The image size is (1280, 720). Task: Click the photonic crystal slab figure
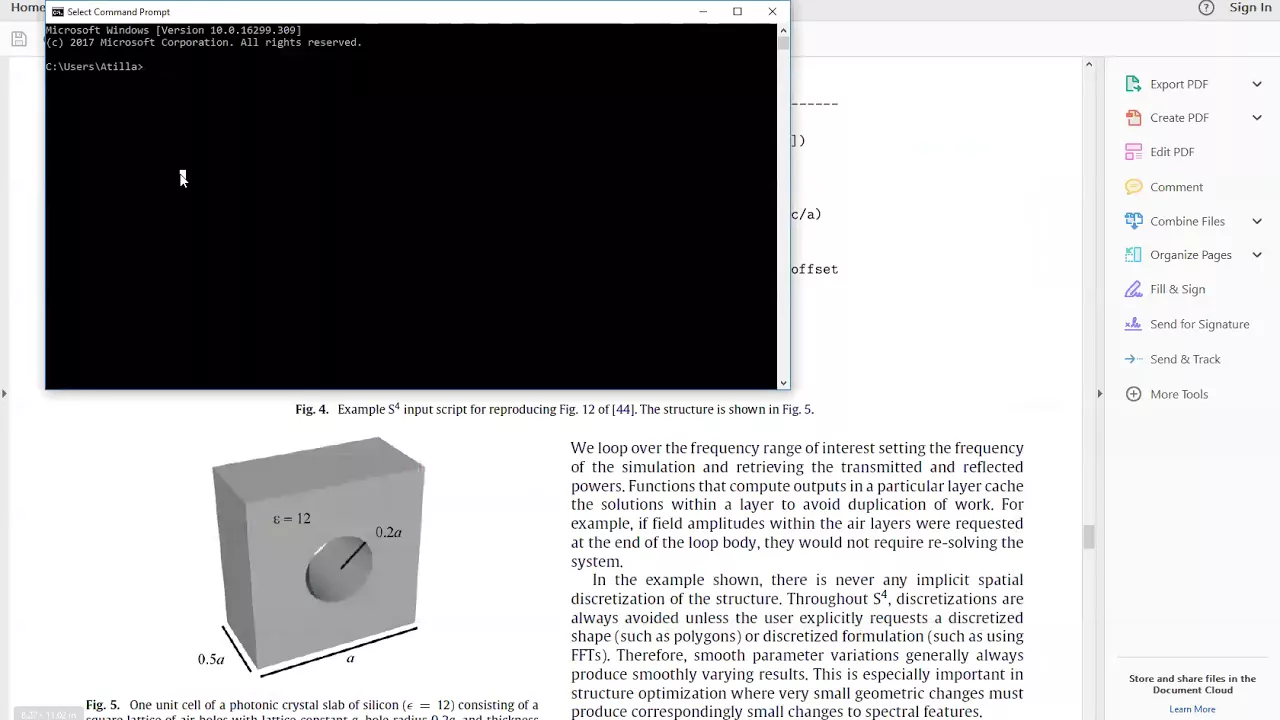point(318,553)
